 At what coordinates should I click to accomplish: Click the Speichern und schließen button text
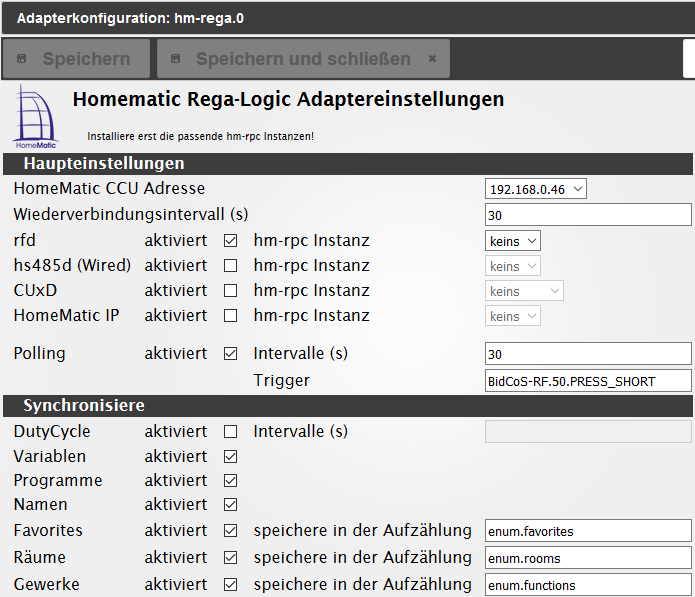click(x=303, y=59)
